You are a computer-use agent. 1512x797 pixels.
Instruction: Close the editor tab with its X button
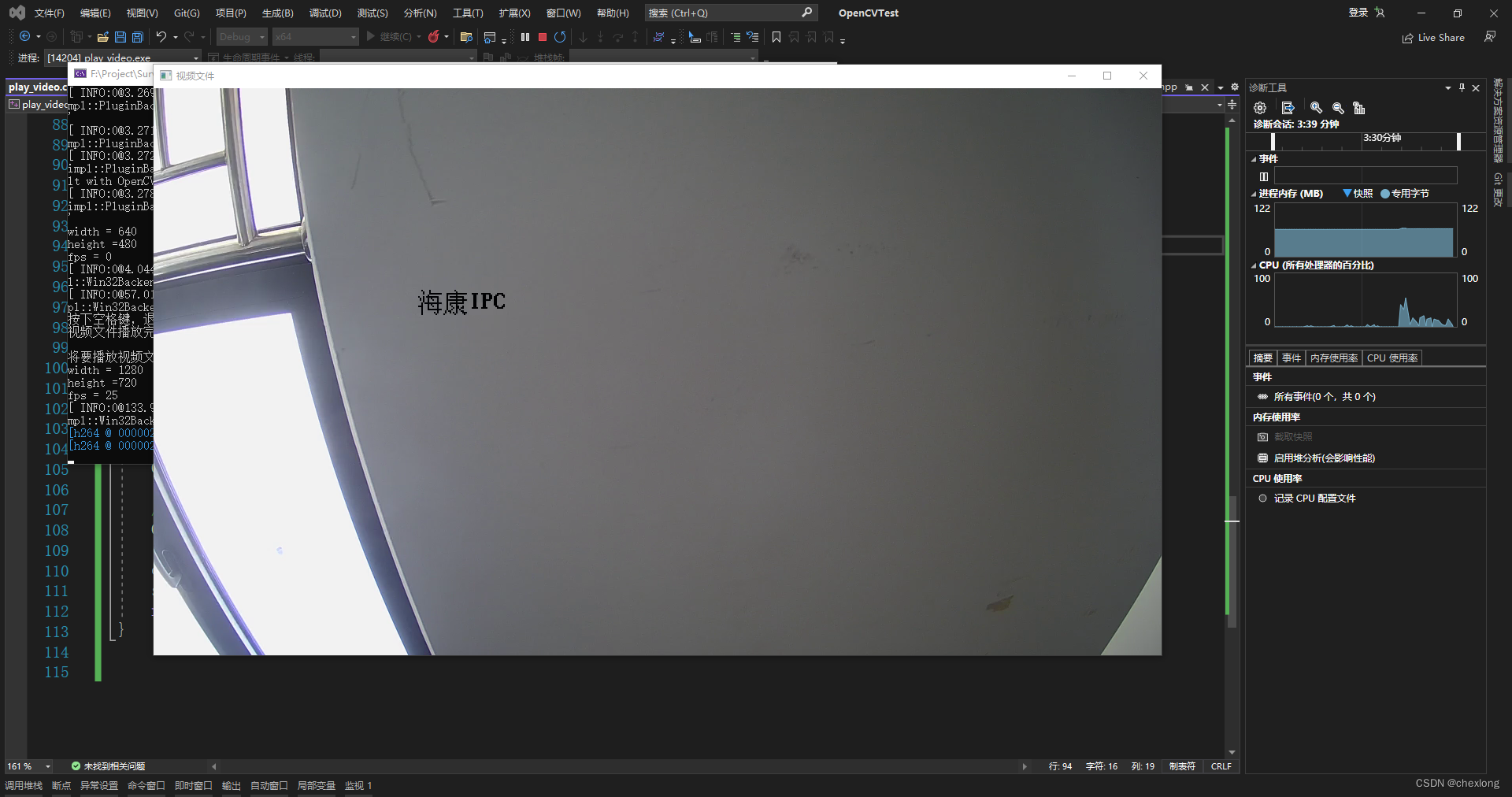click(x=1205, y=87)
